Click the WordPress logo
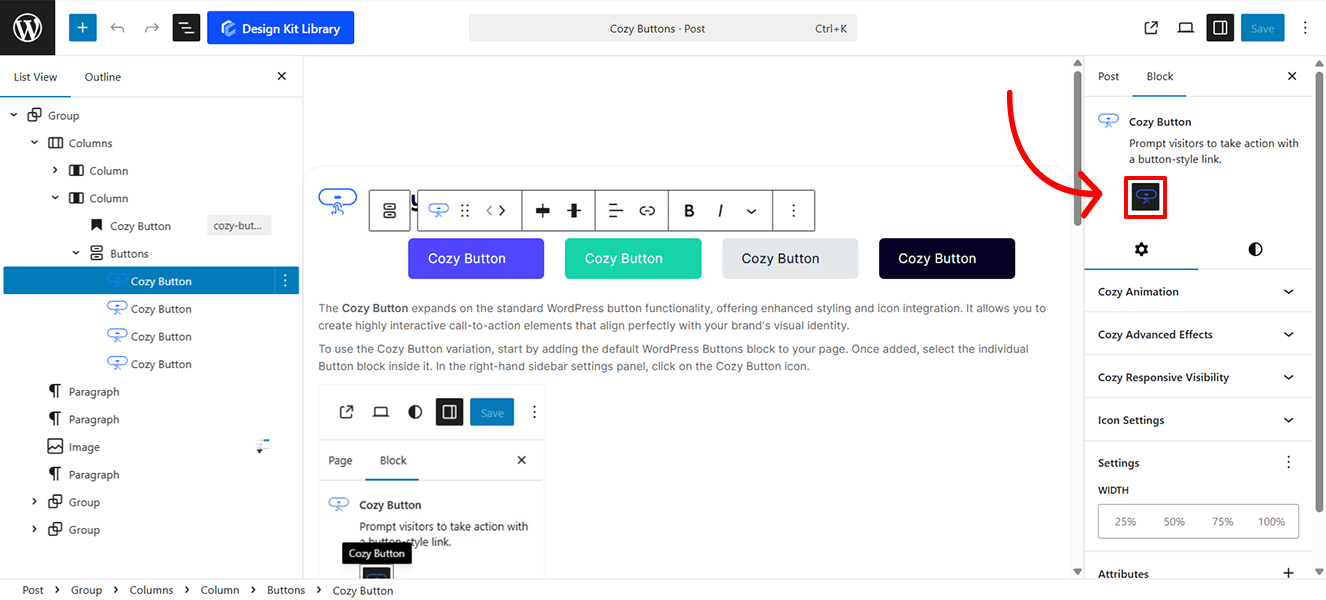Screen dimensions: 1326x600 [28, 28]
